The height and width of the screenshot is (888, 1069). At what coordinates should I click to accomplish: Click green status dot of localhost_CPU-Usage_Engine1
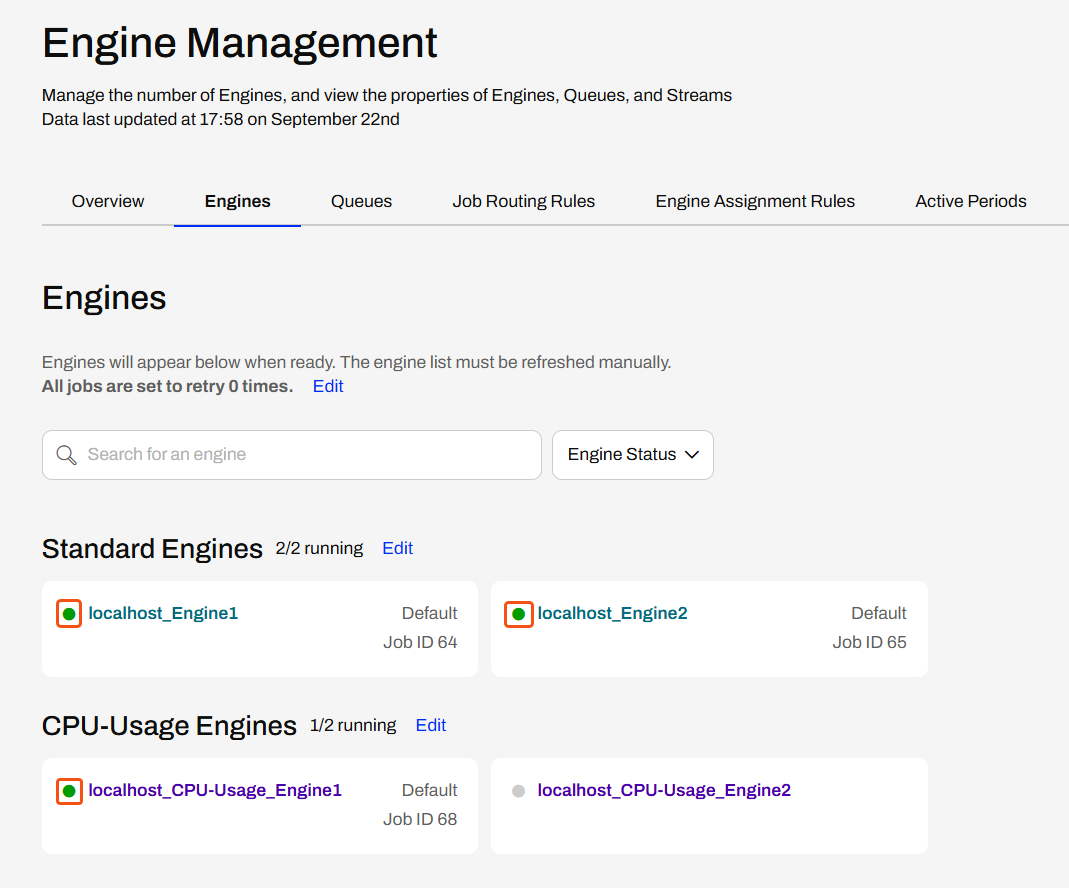pos(69,791)
